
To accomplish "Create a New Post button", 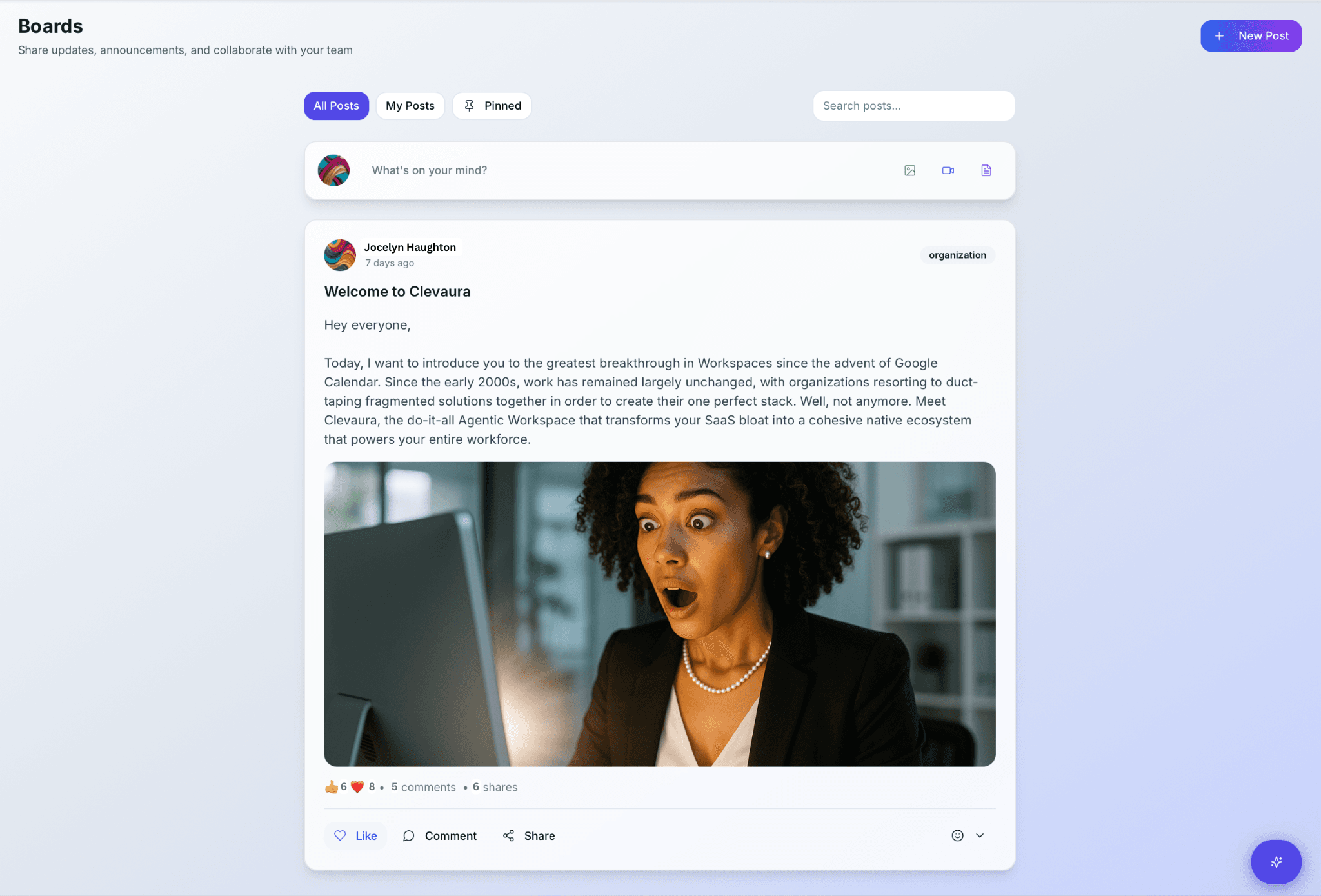I will (x=1251, y=36).
